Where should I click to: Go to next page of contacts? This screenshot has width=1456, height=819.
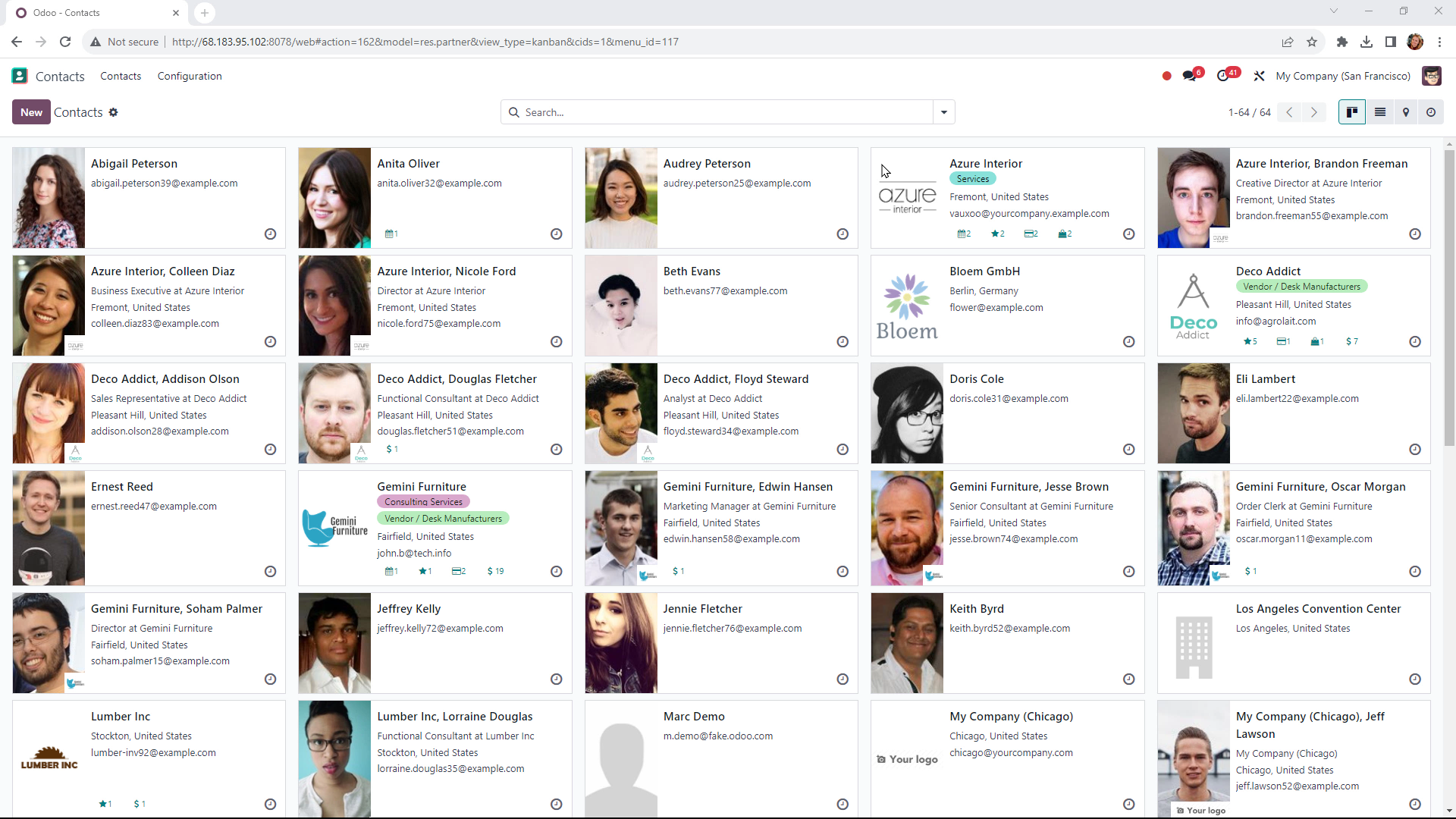pyautogui.click(x=1314, y=112)
